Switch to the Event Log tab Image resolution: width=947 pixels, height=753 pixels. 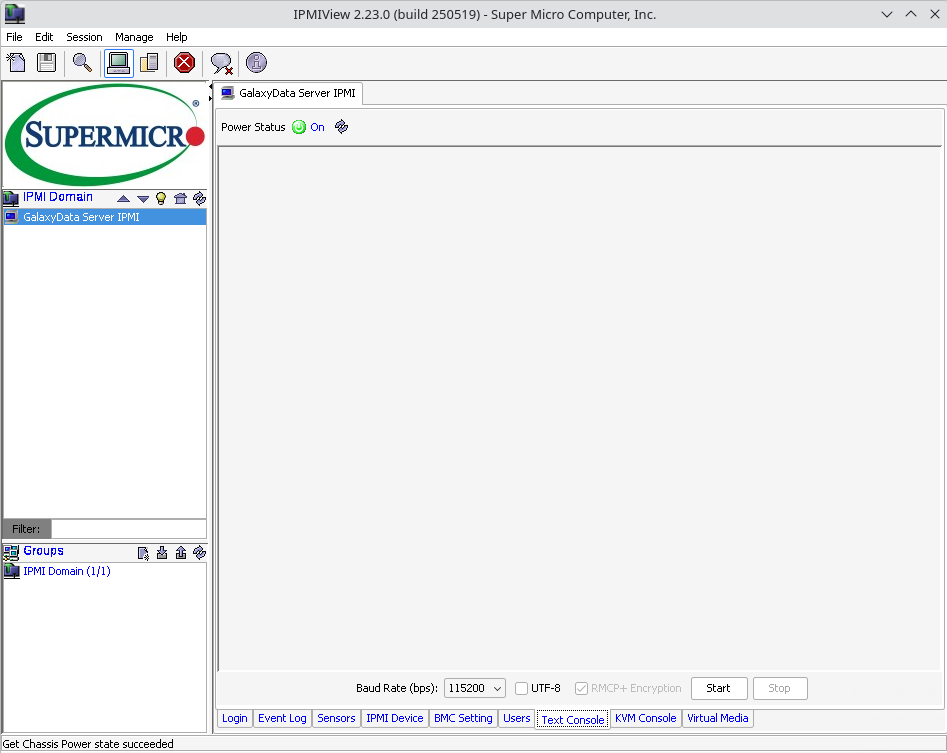[x=282, y=718]
